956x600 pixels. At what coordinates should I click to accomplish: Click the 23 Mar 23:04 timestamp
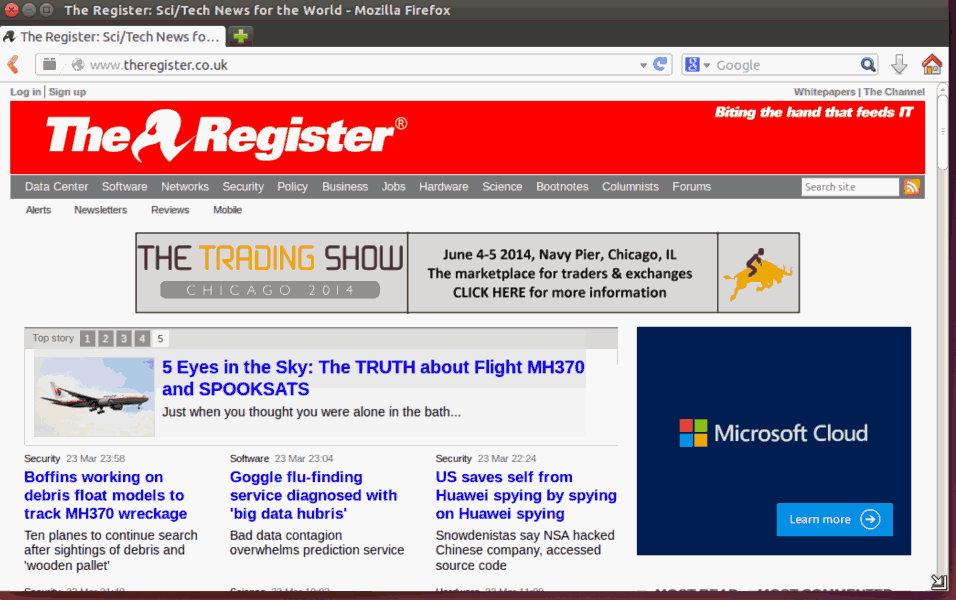[304, 459]
